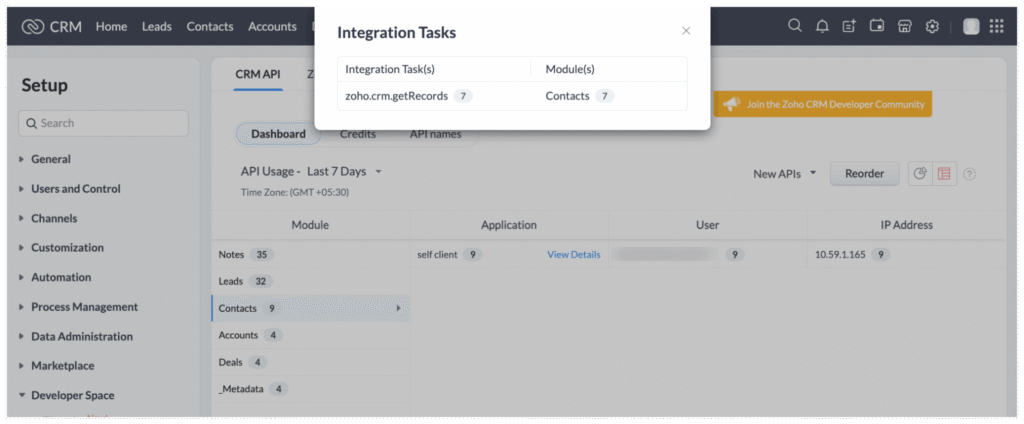1024x424 pixels.
Task: Click the help question mark icon
Action: 969,174
